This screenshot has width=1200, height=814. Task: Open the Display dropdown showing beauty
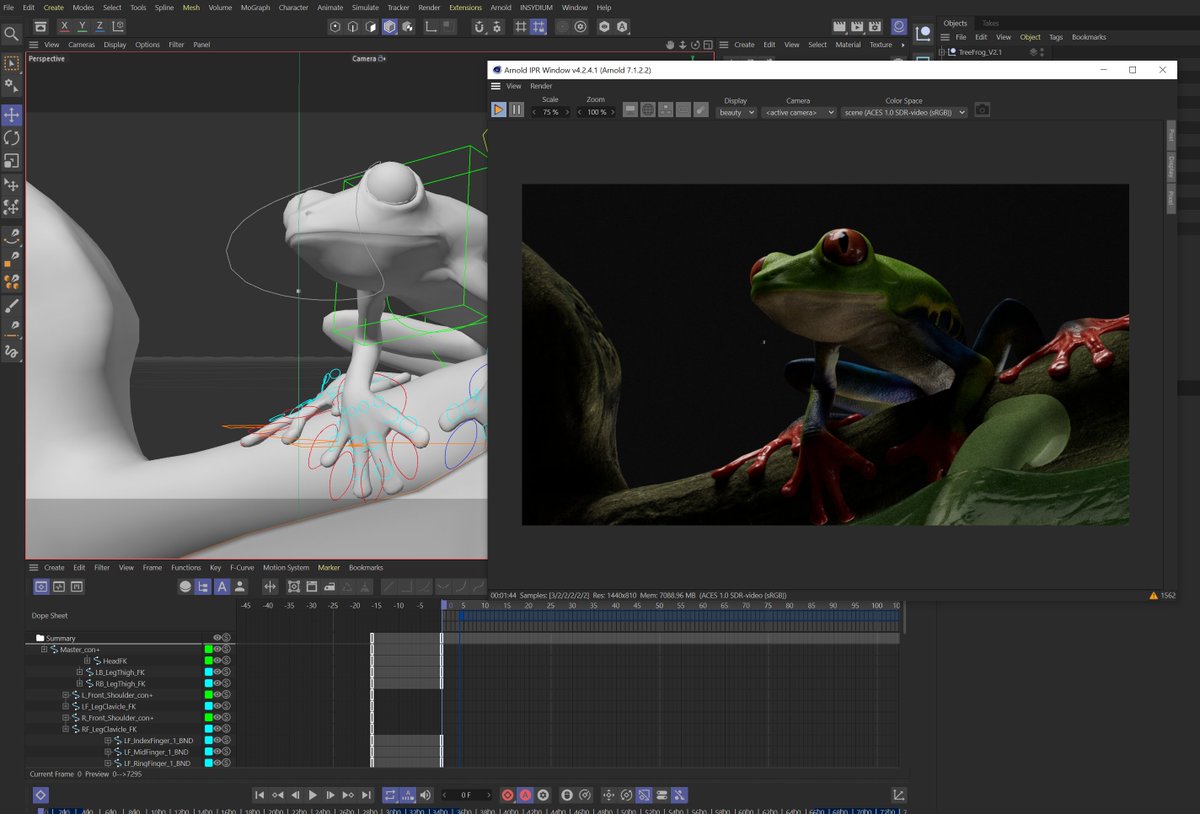736,113
